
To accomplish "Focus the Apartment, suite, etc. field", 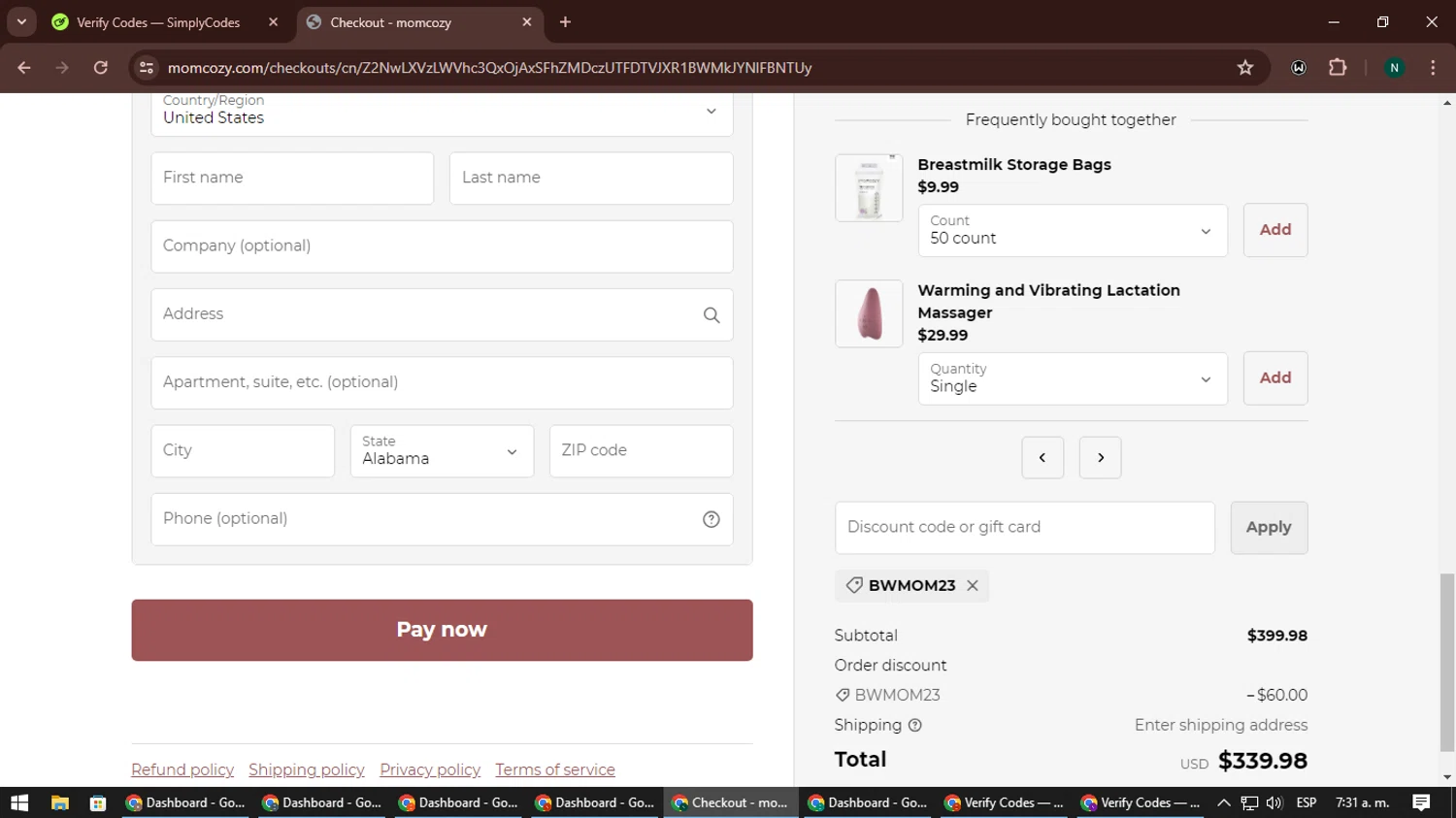I will click(442, 382).
